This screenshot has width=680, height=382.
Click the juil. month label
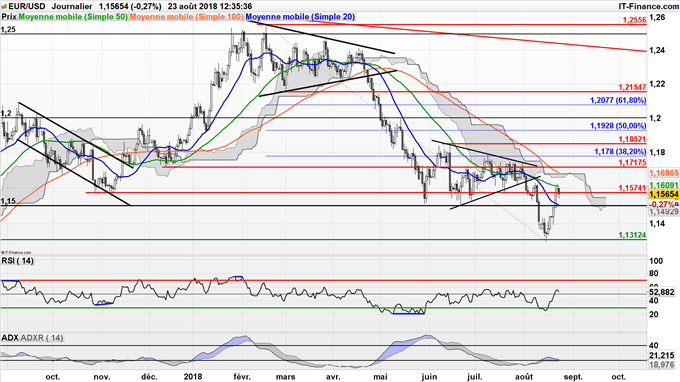tap(475, 377)
